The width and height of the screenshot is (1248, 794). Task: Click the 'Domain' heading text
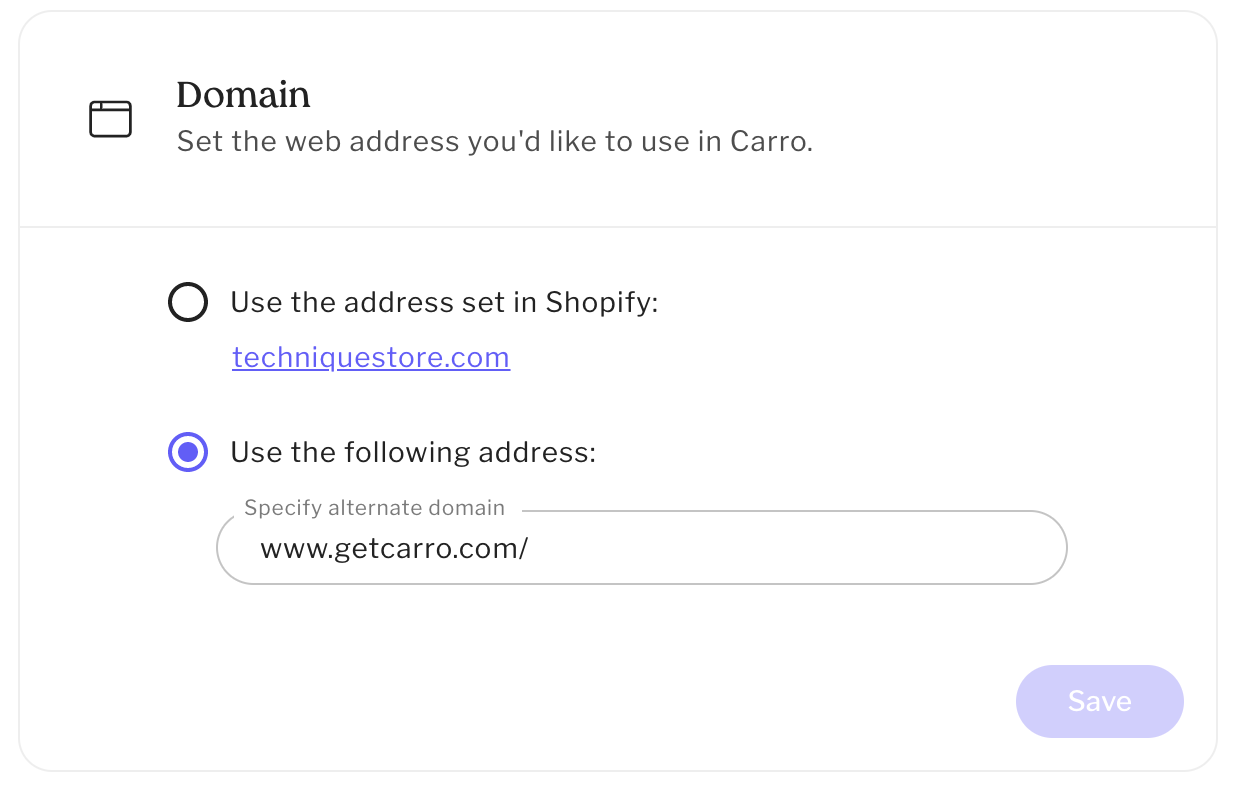click(x=243, y=95)
